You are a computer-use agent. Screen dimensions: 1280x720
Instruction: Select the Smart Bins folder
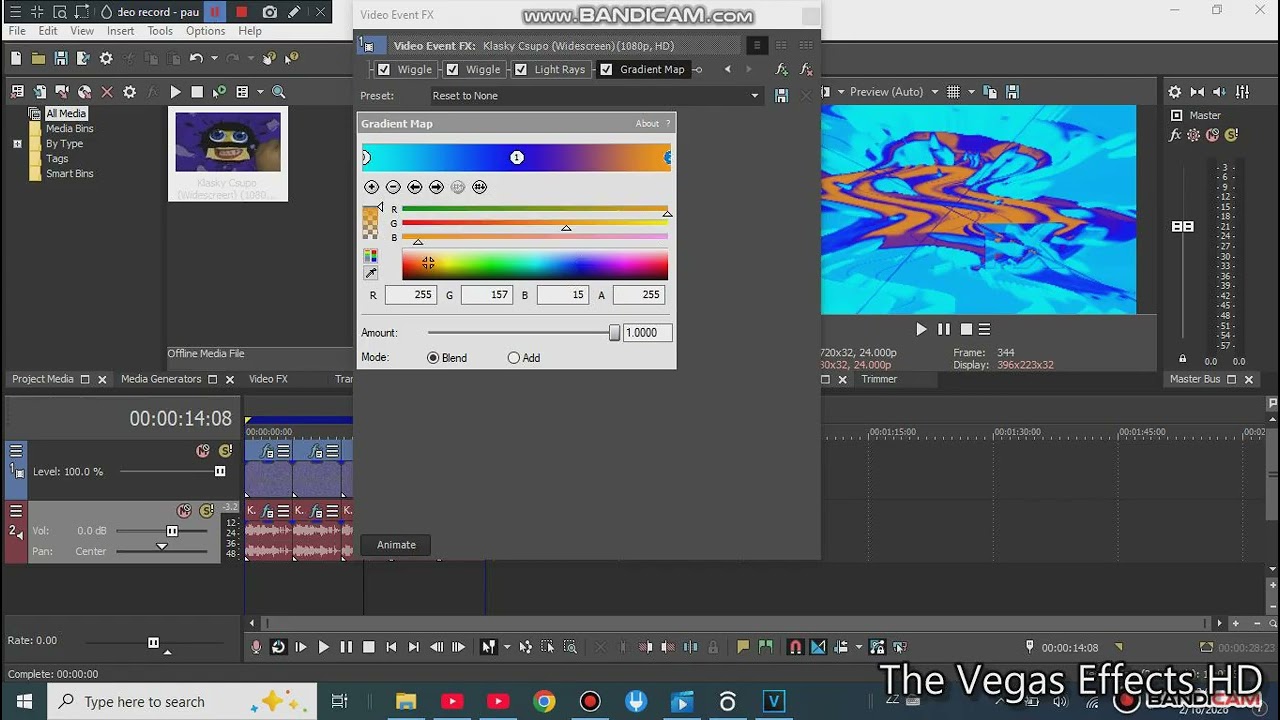point(69,173)
